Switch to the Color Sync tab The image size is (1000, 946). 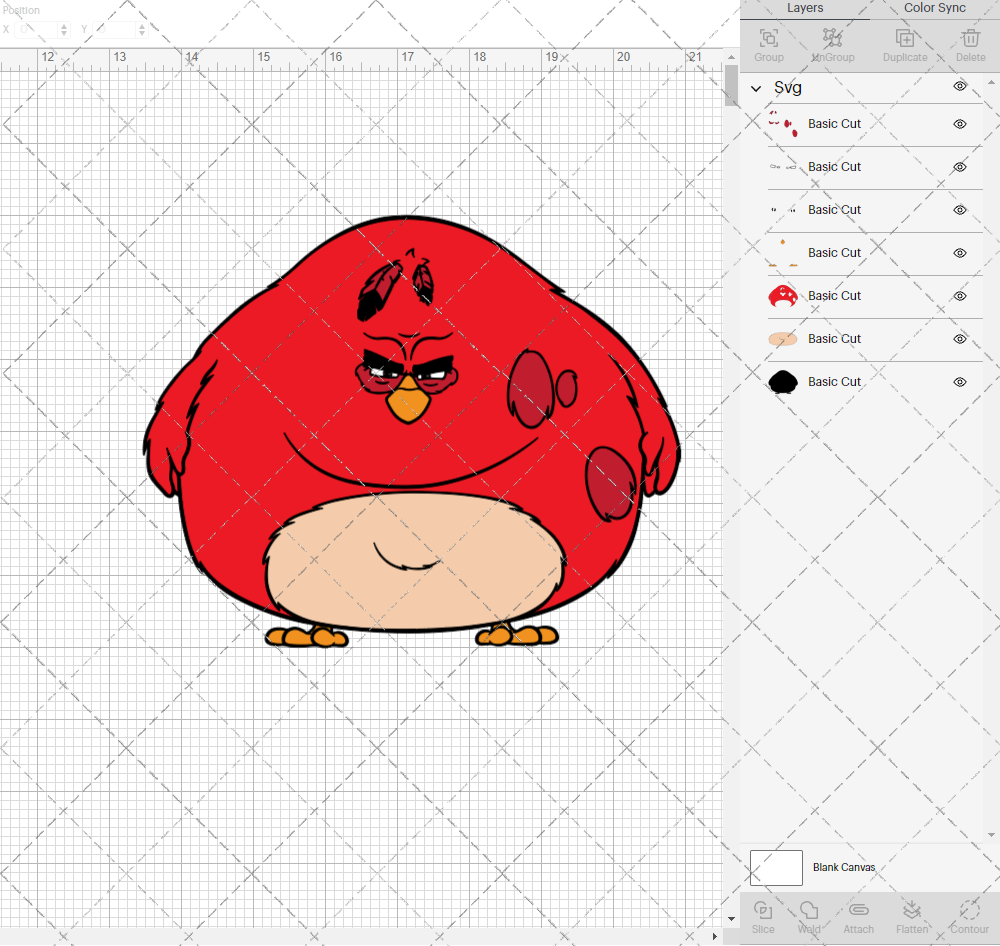click(x=934, y=8)
